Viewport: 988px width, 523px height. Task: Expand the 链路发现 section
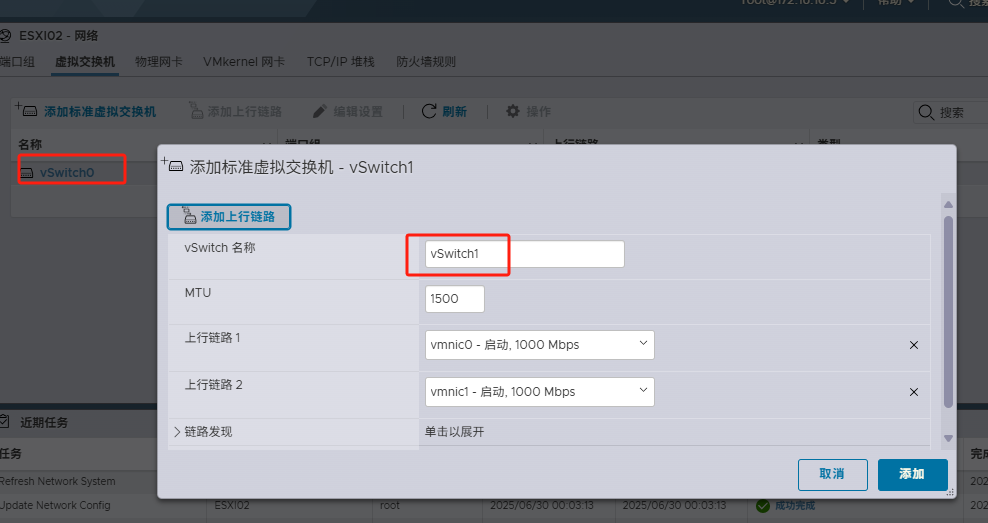point(178,432)
